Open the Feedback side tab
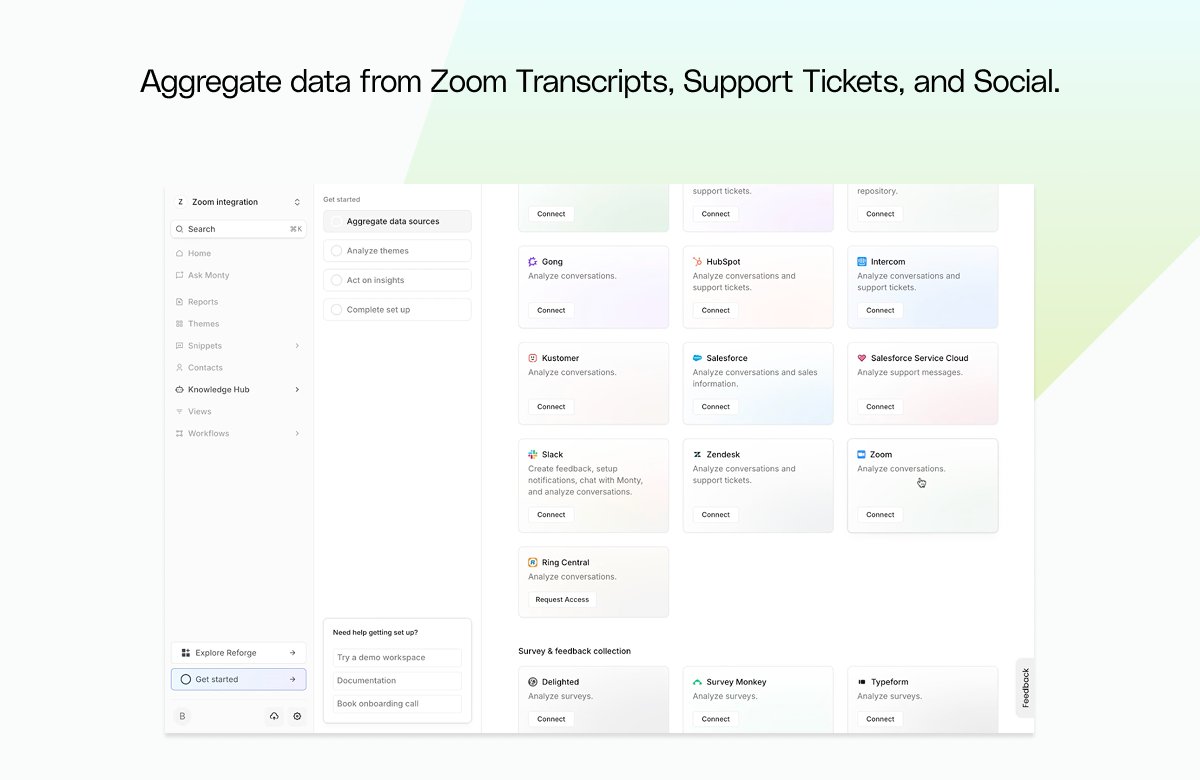The width and height of the screenshot is (1200, 780). [1025, 688]
